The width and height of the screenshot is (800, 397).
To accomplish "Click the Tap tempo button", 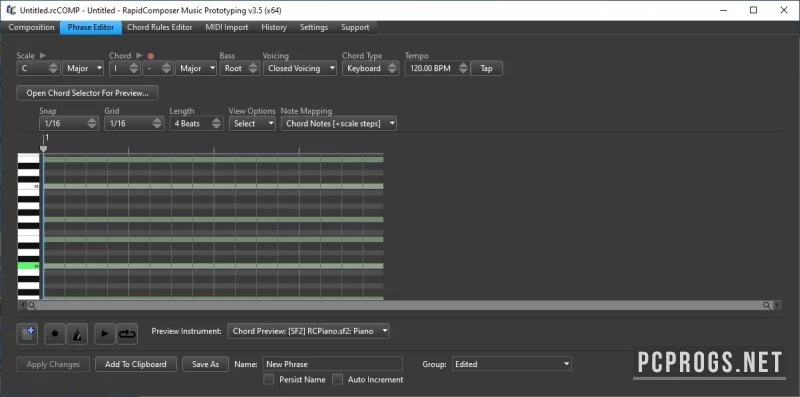I will [486, 68].
